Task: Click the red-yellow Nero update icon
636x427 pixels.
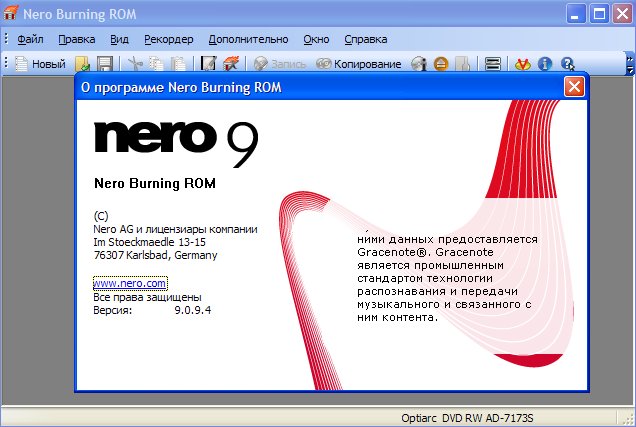Action: [522, 64]
